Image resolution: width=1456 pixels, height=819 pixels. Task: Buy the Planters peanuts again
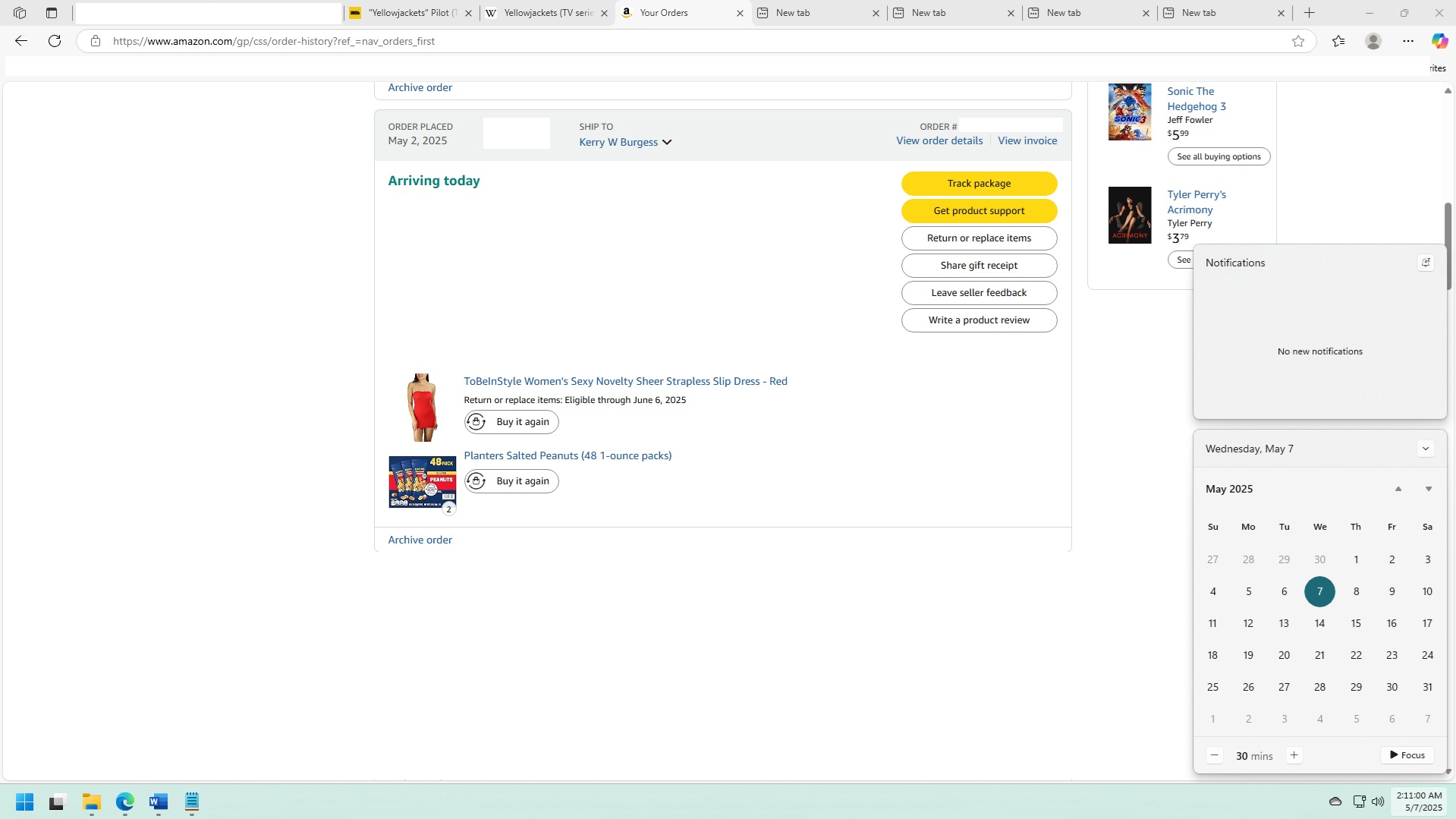511,481
